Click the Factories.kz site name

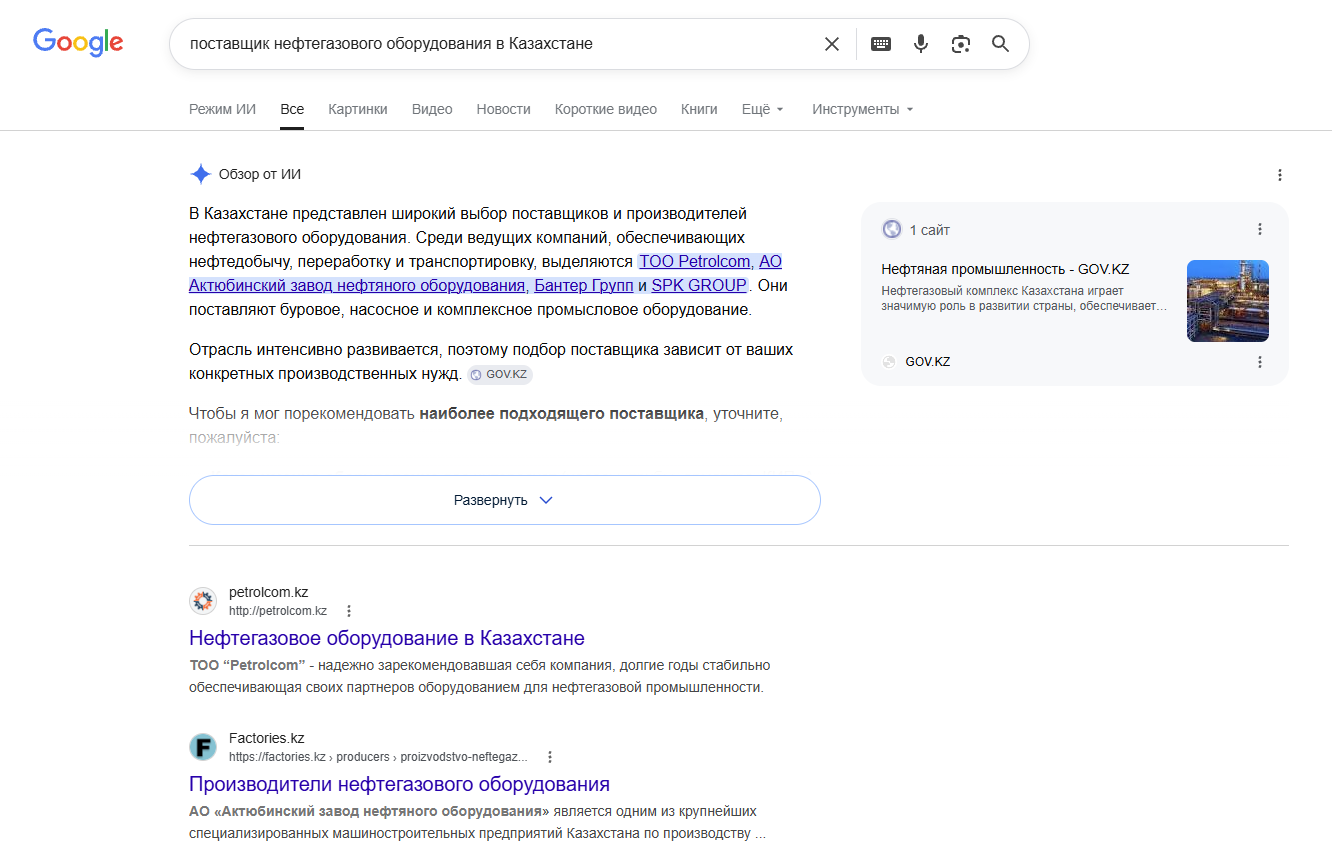(x=267, y=738)
